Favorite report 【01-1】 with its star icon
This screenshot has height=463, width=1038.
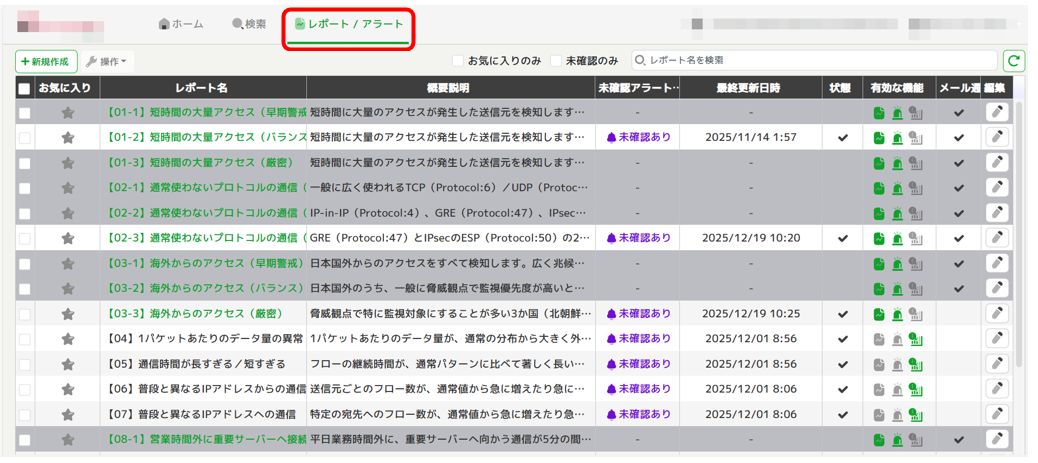(x=68, y=113)
